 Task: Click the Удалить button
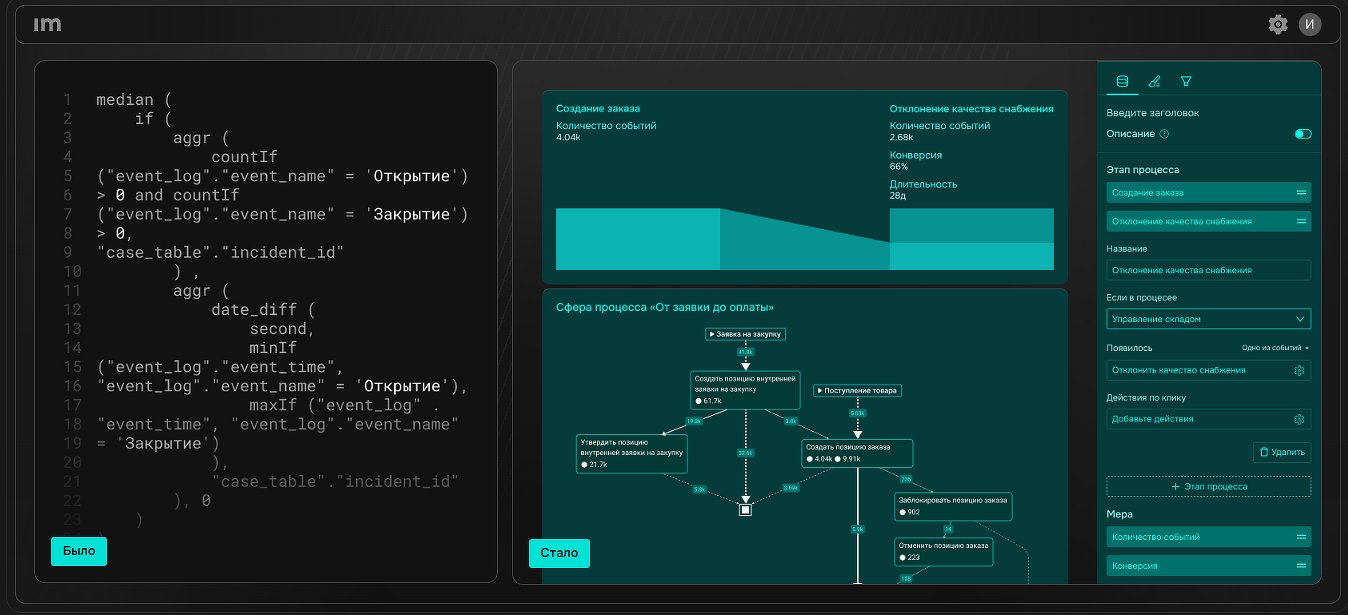1281,452
